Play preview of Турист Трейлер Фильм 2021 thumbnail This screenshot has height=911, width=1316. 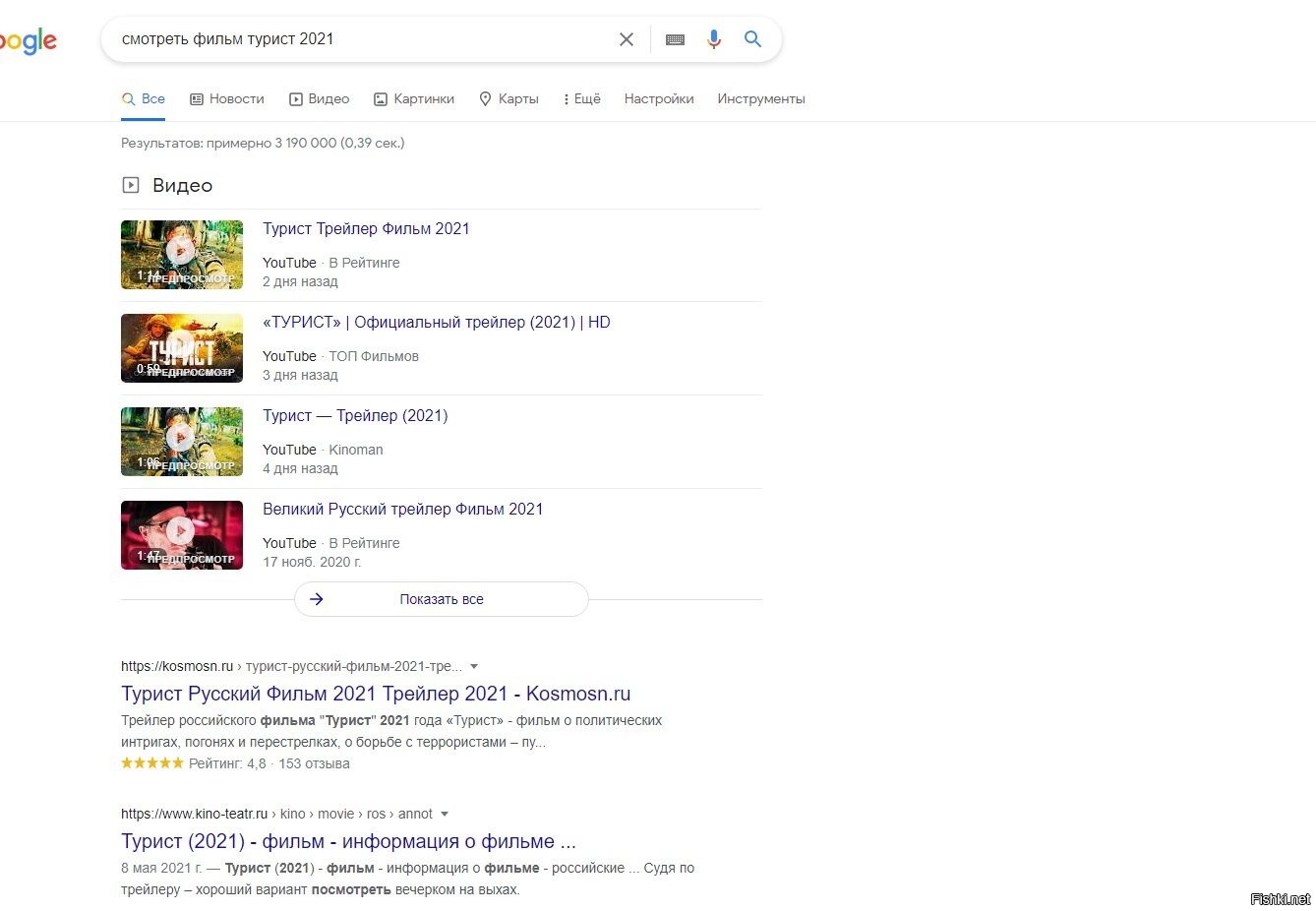181,254
